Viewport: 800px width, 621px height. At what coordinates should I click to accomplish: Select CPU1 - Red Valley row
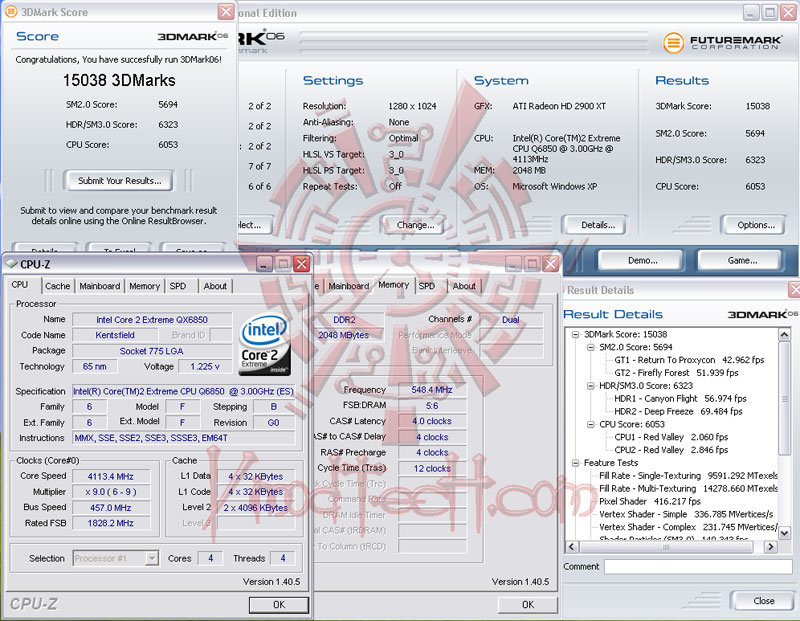pos(671,437)
